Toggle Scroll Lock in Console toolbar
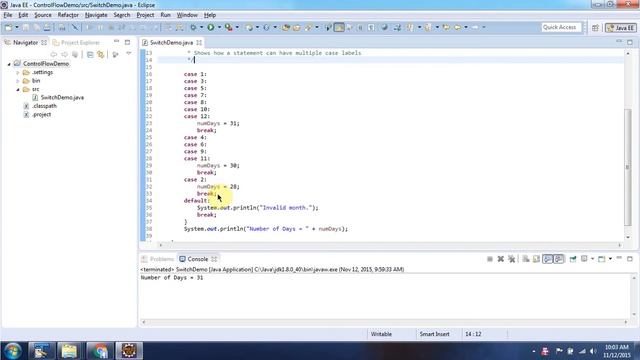The width and height of the screenshot is (640, 360). (536, 259)
